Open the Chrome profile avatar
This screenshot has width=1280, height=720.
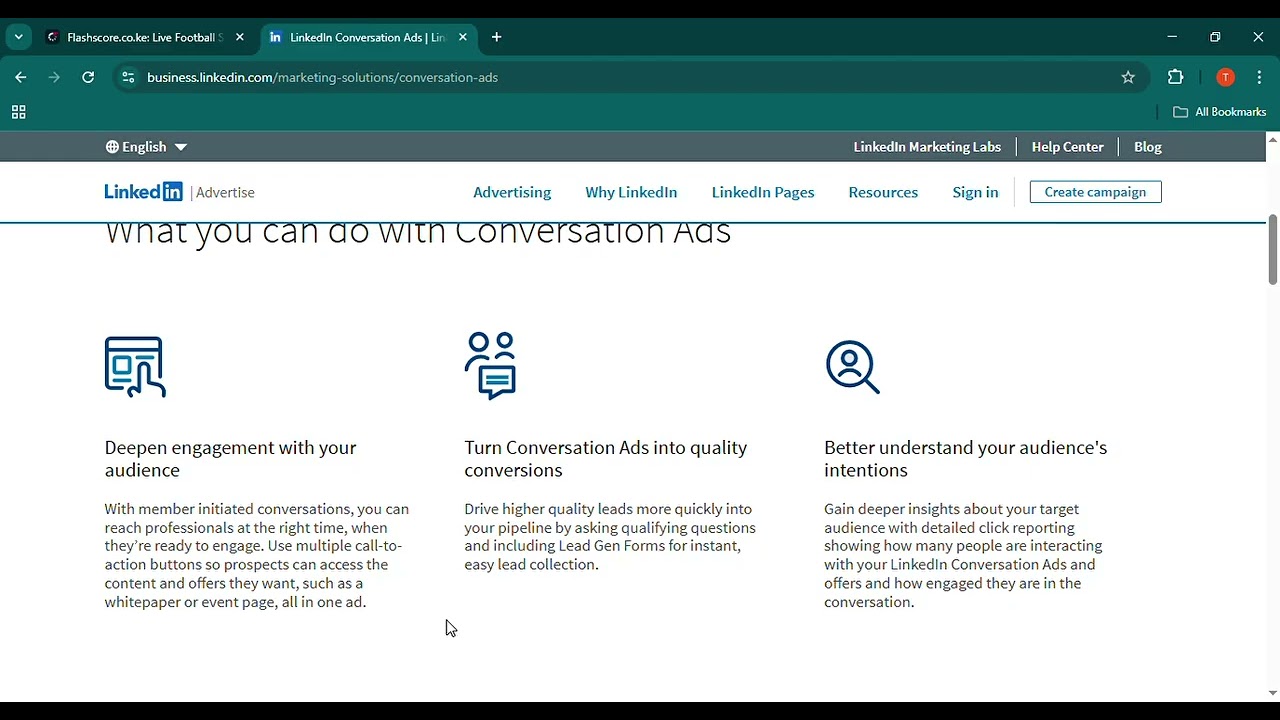pyautogui.click(x=1225, y=77)
